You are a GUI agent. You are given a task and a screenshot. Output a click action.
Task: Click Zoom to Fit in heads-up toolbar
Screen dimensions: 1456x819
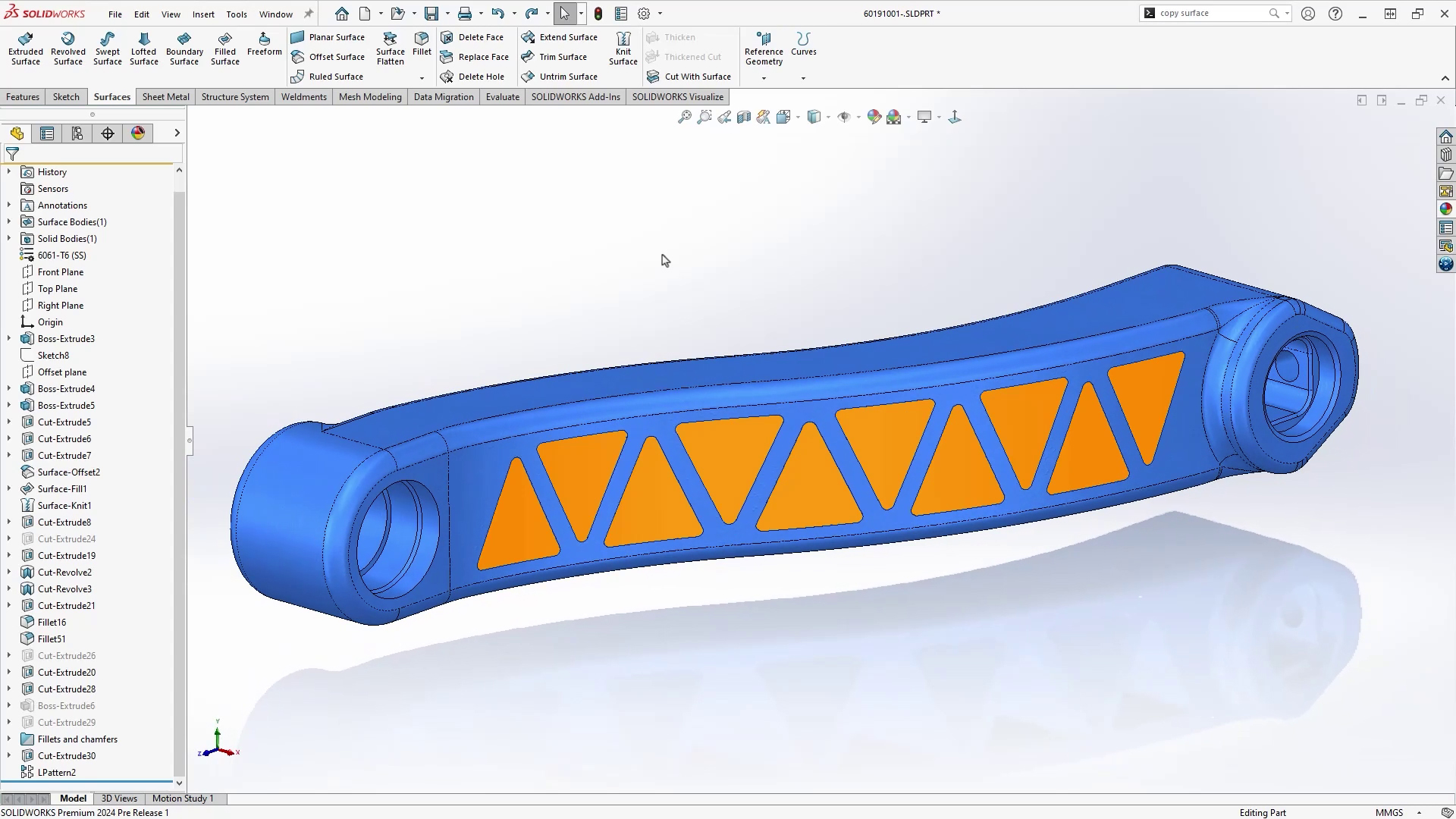[x=684, y=117]
